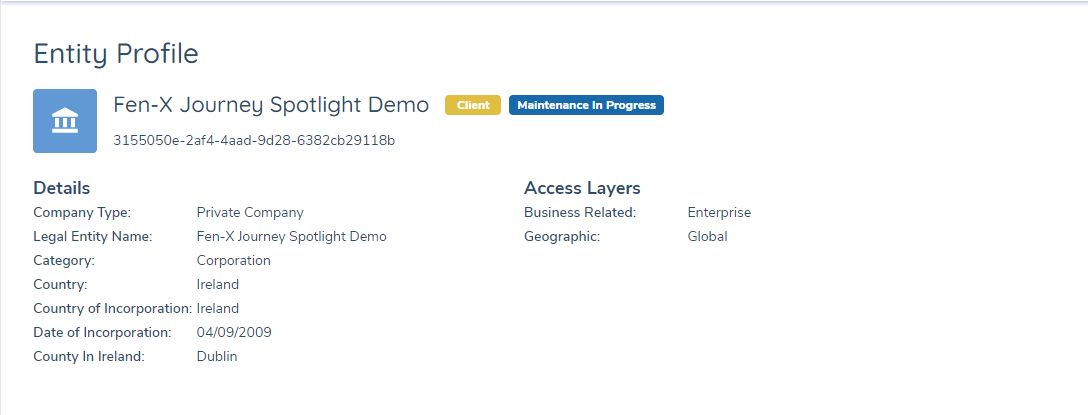Select the date 04/09/2009
Viewport: 1088px width, 415px height.
234,332
